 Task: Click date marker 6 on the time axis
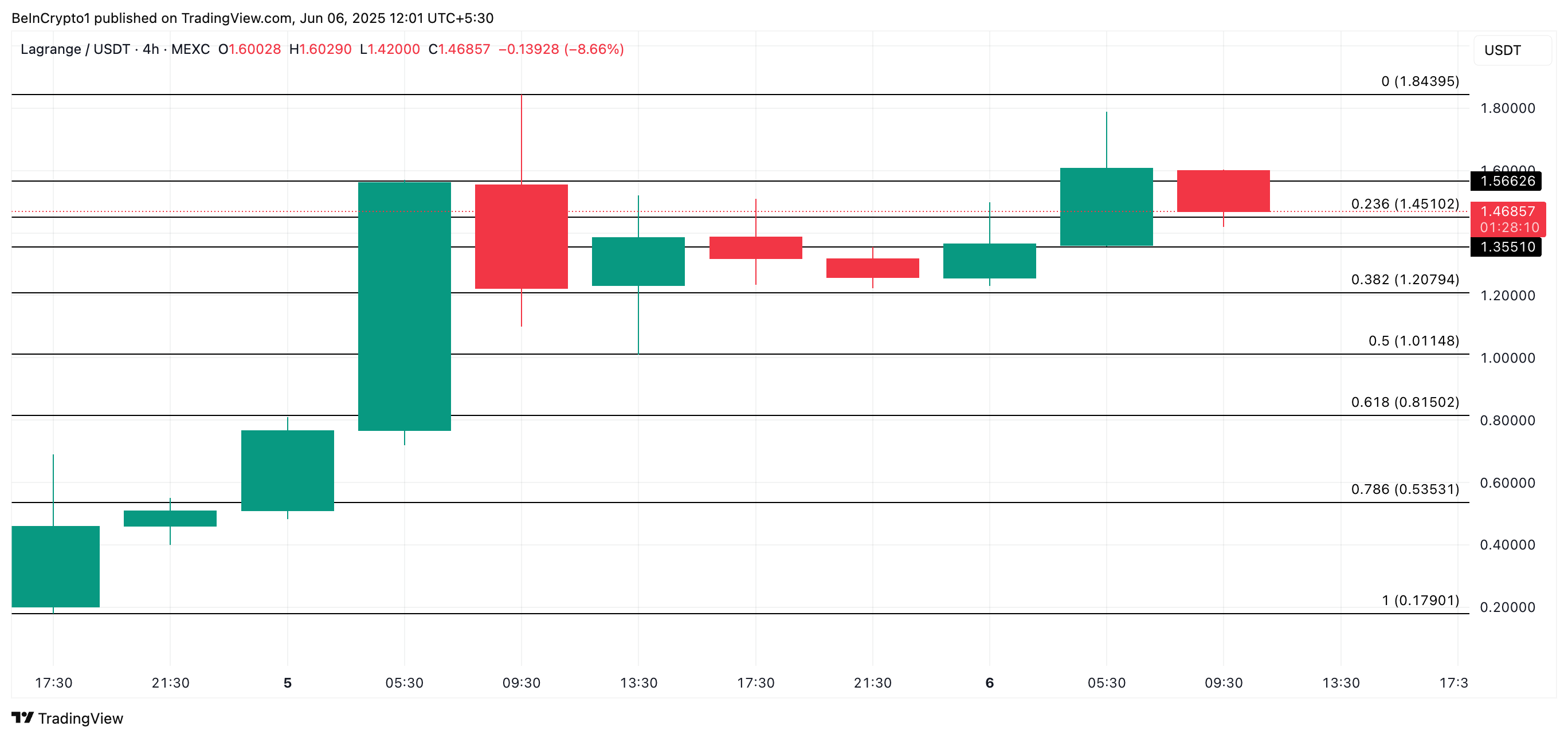click(x=989, y=683)
